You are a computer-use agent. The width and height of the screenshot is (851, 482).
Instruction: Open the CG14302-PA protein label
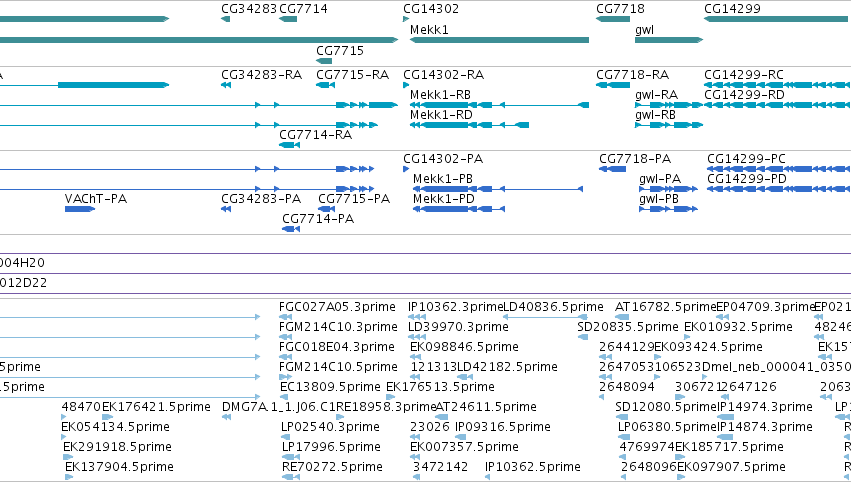pos(443,159)
